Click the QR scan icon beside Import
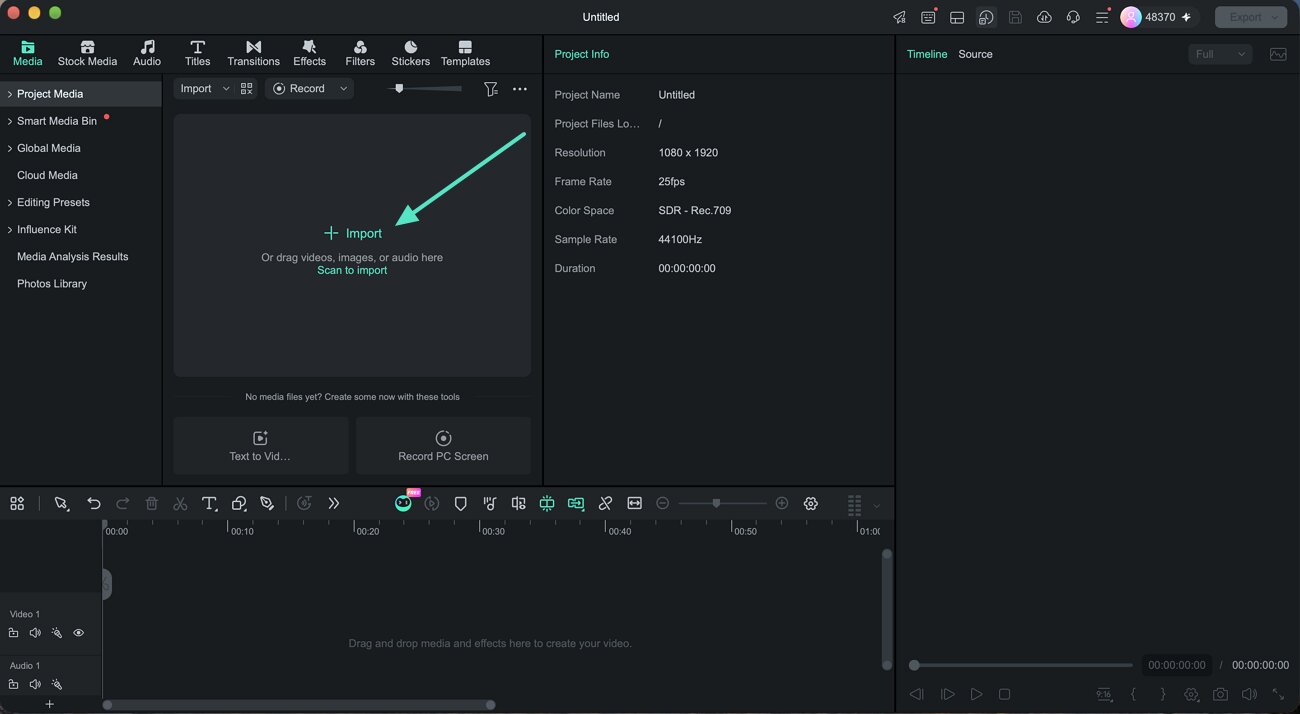 coord(247,89)
